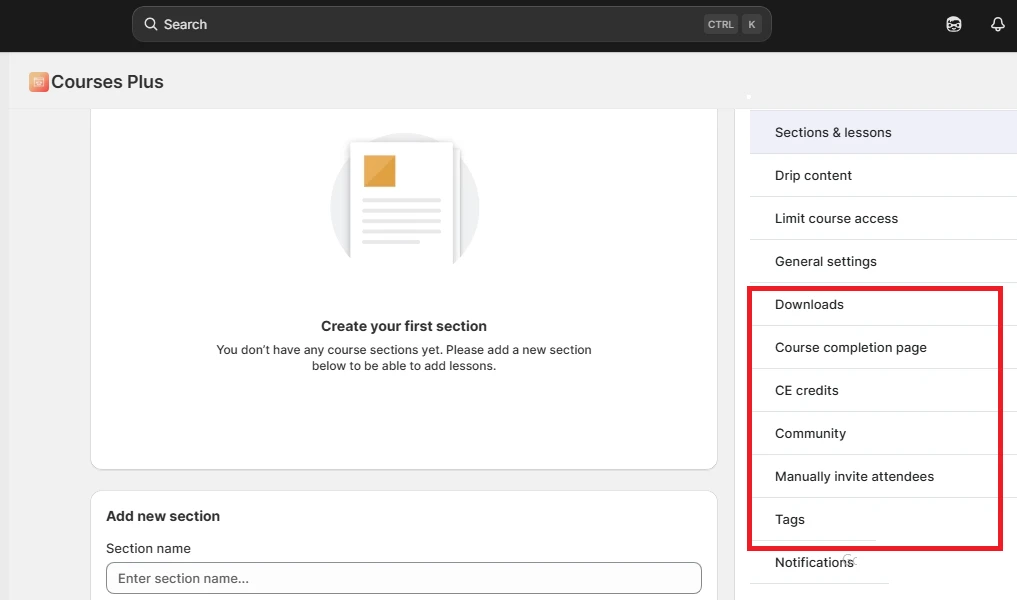Open the Downloads section
The height and width of the screenshot is (605, 1017).
click(x=809, y=304)
